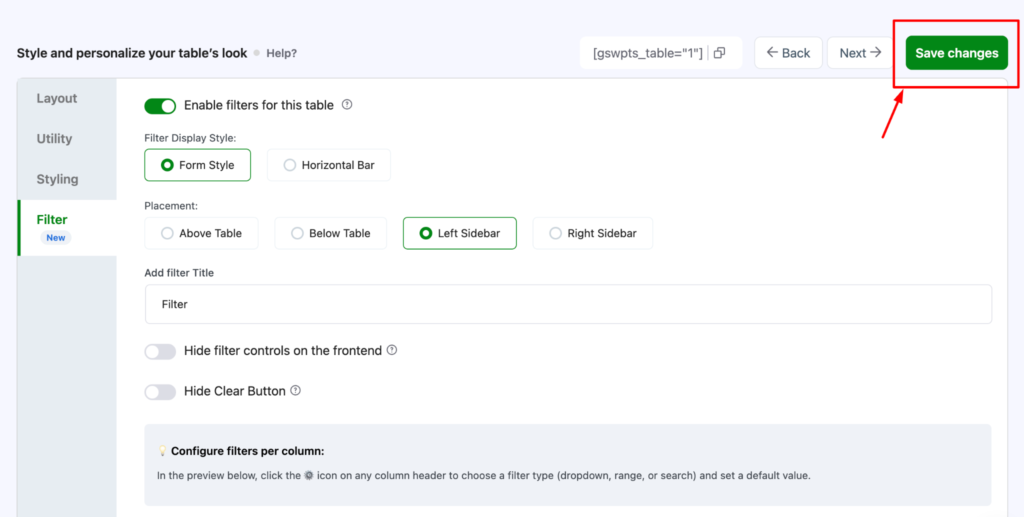
Task: Open info tooltip beside Enable filters
Action: coord(347,104)
